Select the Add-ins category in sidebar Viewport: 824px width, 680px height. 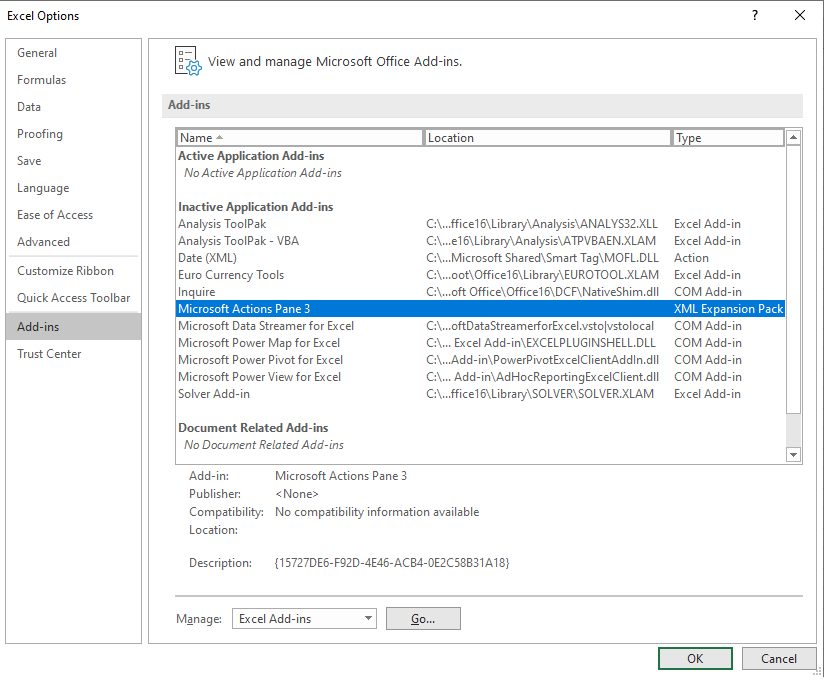(x=74, y=326)
